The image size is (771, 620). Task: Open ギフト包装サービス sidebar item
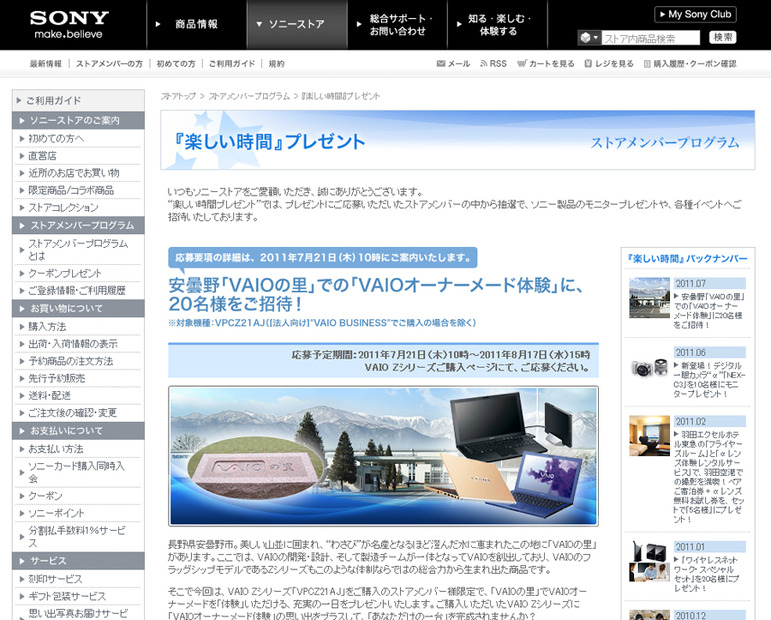(67, 596)
